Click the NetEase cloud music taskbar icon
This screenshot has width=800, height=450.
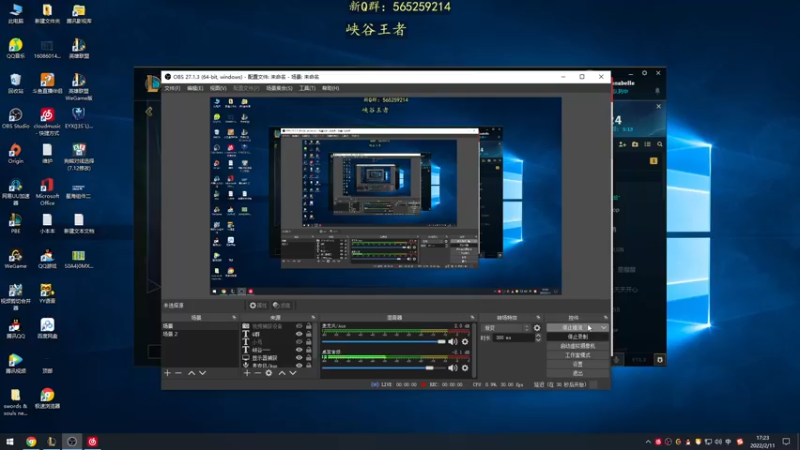92,441
